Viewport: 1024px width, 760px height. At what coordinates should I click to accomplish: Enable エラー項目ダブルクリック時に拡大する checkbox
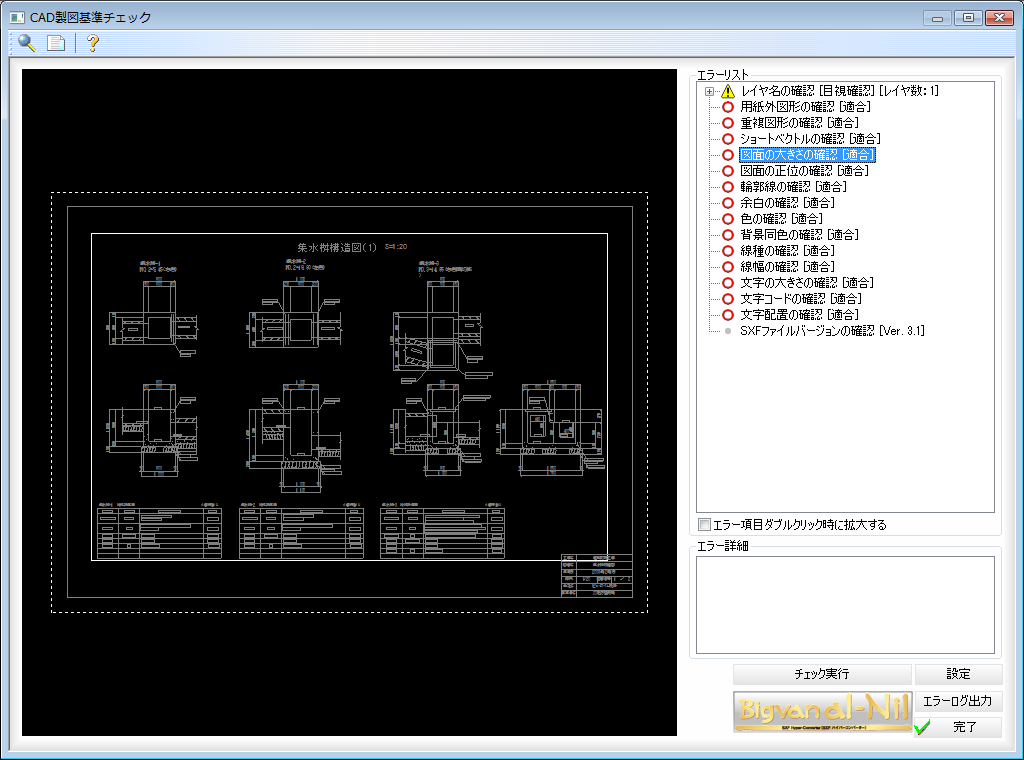pyautogui.click(x=704, y=524)
